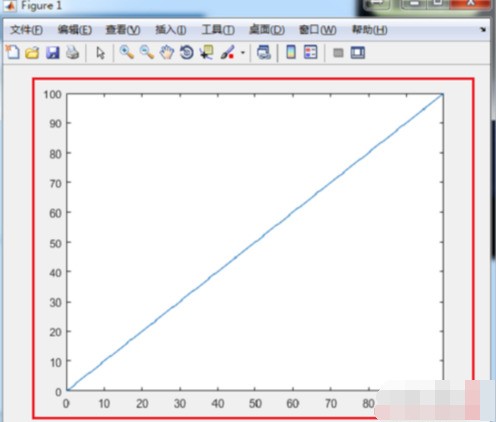Toggle the Brush data tool
Image resolution: width=496 pixels, height=422 pixels.
pos(227,53)
